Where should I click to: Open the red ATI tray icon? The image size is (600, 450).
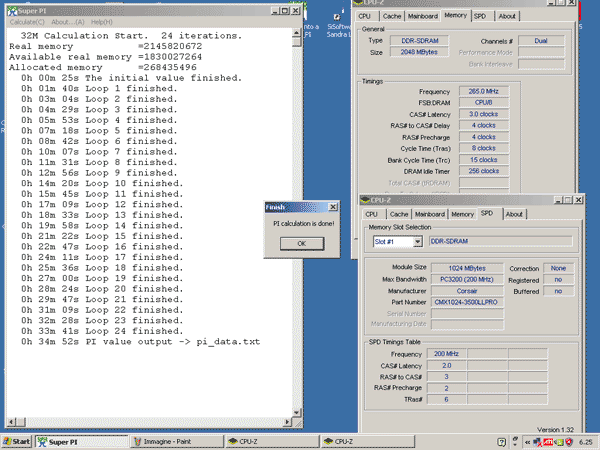click(x=548, y=442)
